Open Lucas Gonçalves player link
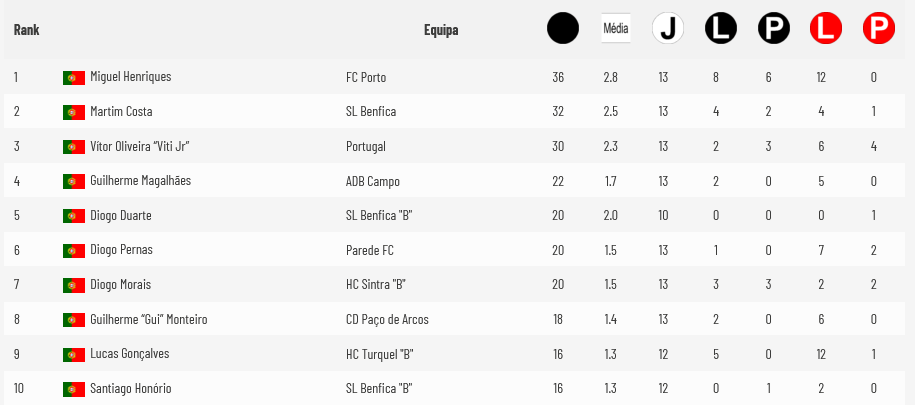Image resolution: width=915 pixels, height=405 pixels. pos(130,354)
